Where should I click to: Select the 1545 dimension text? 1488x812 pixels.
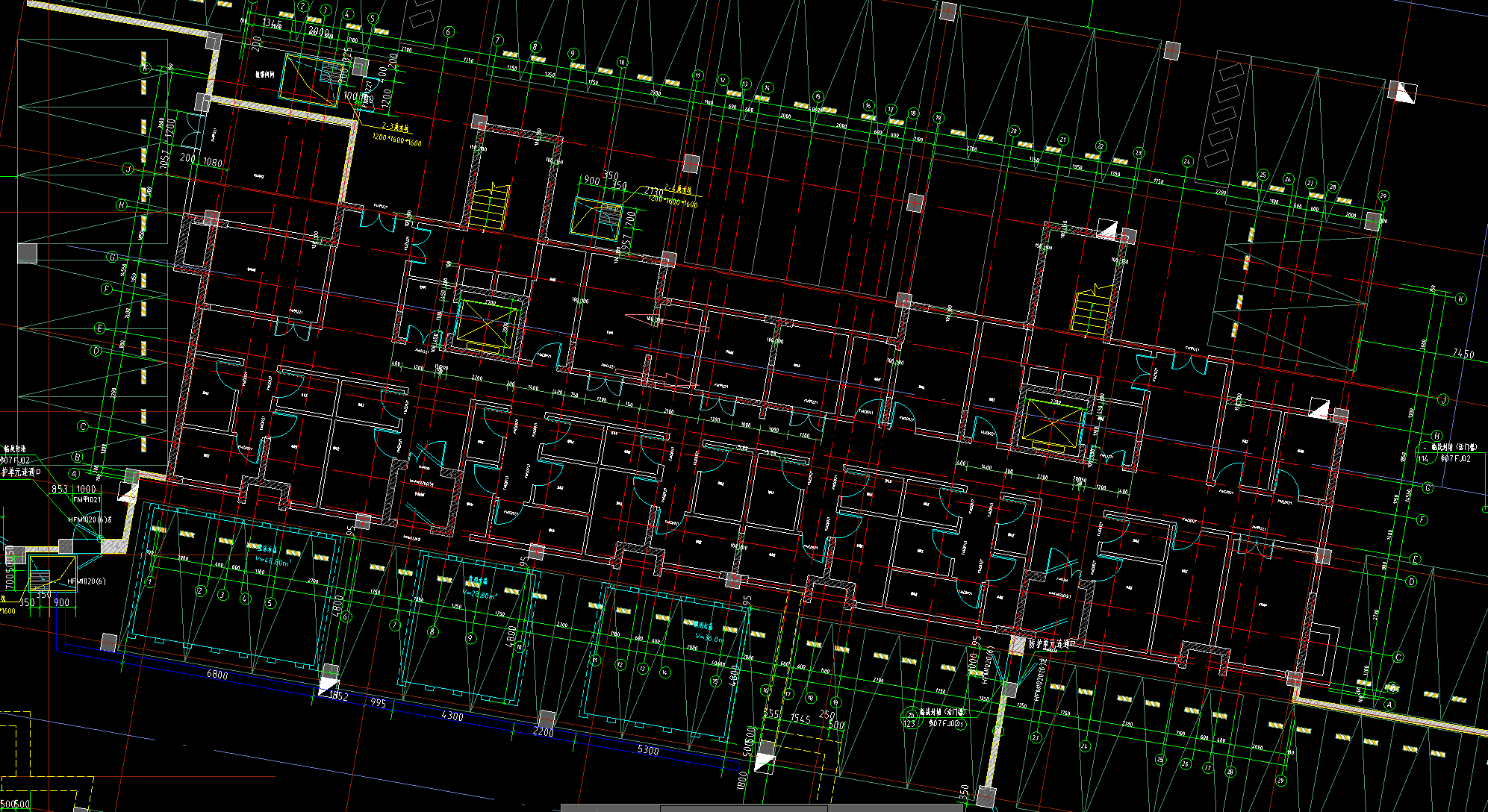(x=800, y=718)
